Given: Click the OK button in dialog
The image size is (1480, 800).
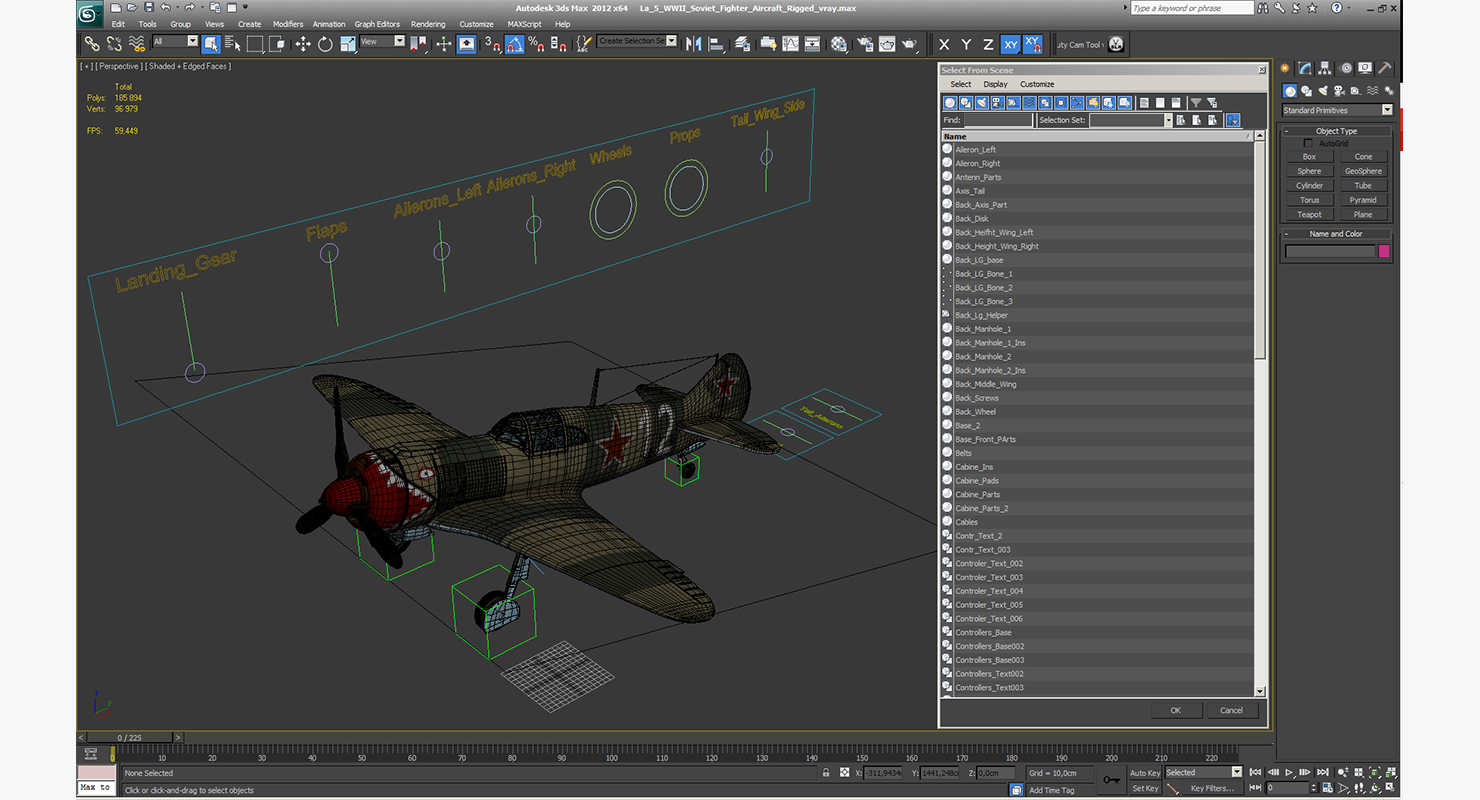Looking at the screenshot, I should tap(1175, 710).
